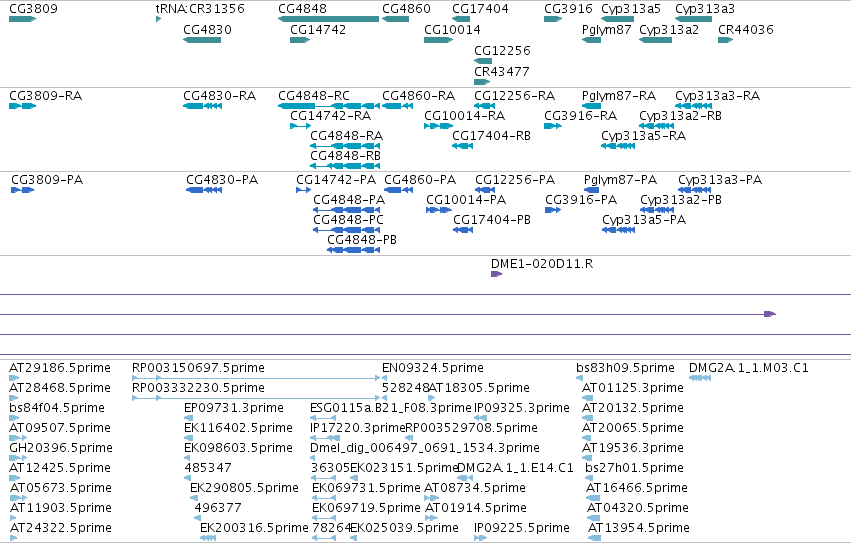
Task: Select the DMG2A.1_1.M03.C1 EST entry
Action: pyautogui.click(x=700, y=378)
